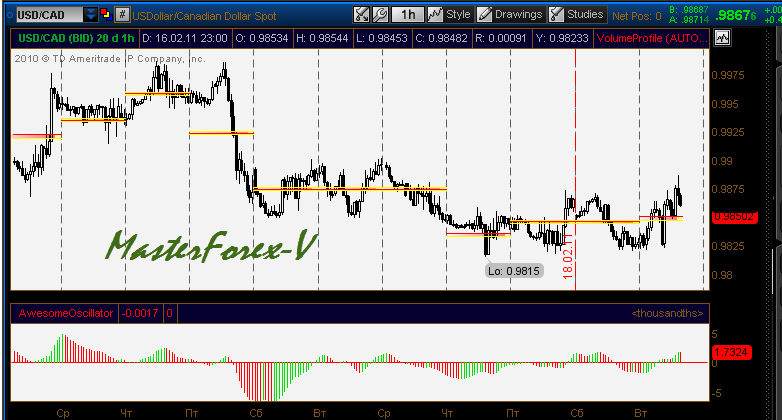Open chart settings wrench icon
The width and height of the screenshot is (782, 420).
(x=380, y=14)
